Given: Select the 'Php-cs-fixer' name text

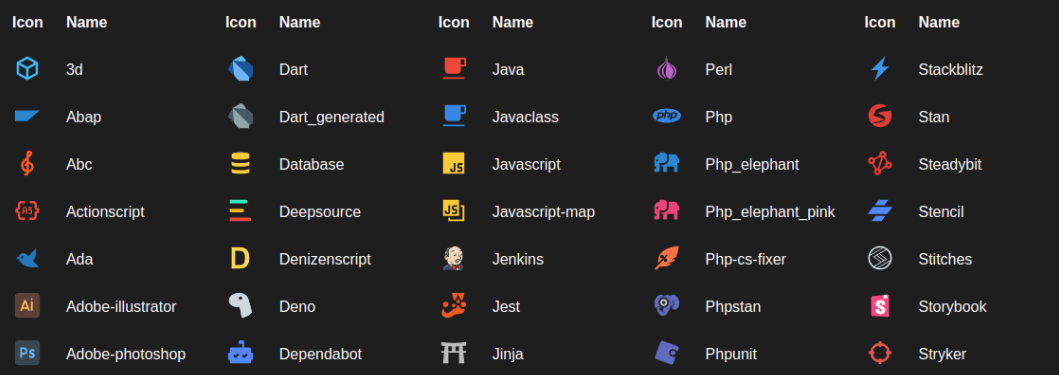Looking at the screenshot, I should (746, 259).
